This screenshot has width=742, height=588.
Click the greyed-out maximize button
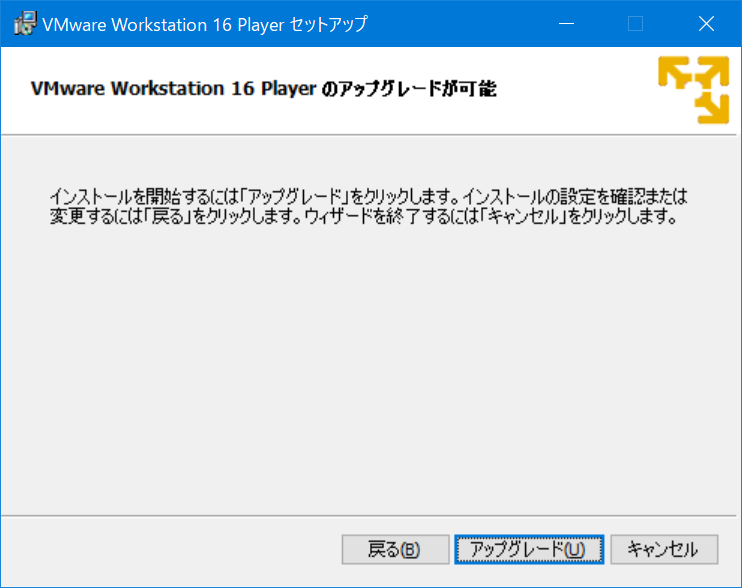[x=635, y=24]
